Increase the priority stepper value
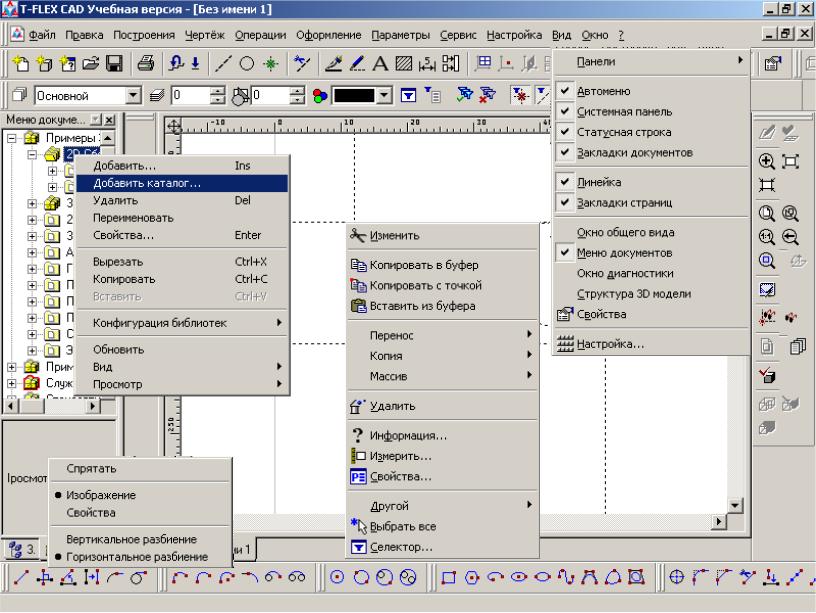The image size is (816, 613). 297,91
